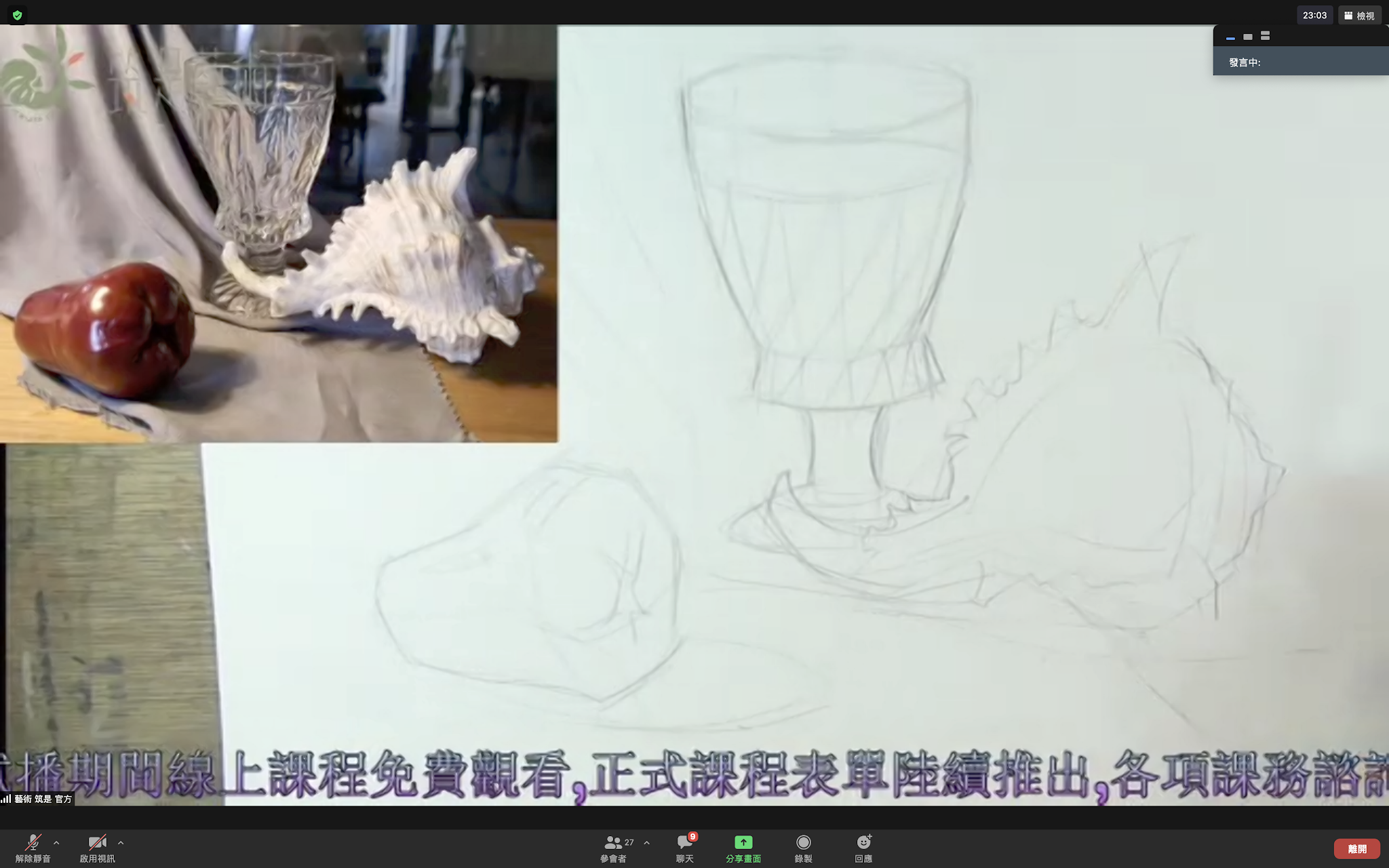Expand the participants options chevron

(647, 843)
